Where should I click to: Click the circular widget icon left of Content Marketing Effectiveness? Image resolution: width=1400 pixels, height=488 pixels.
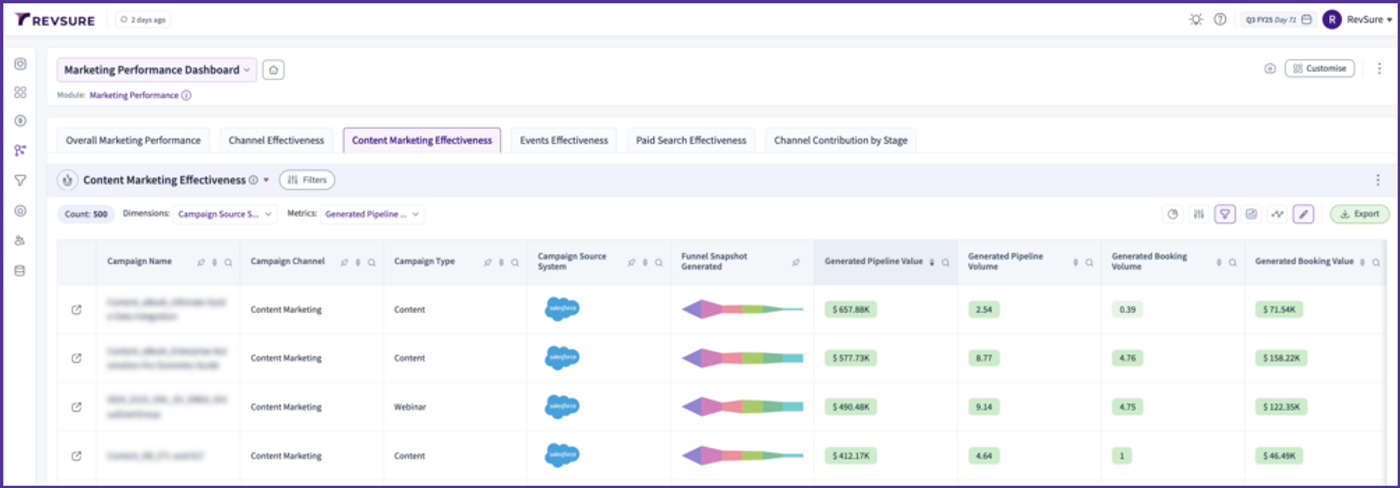click(68, 180)
